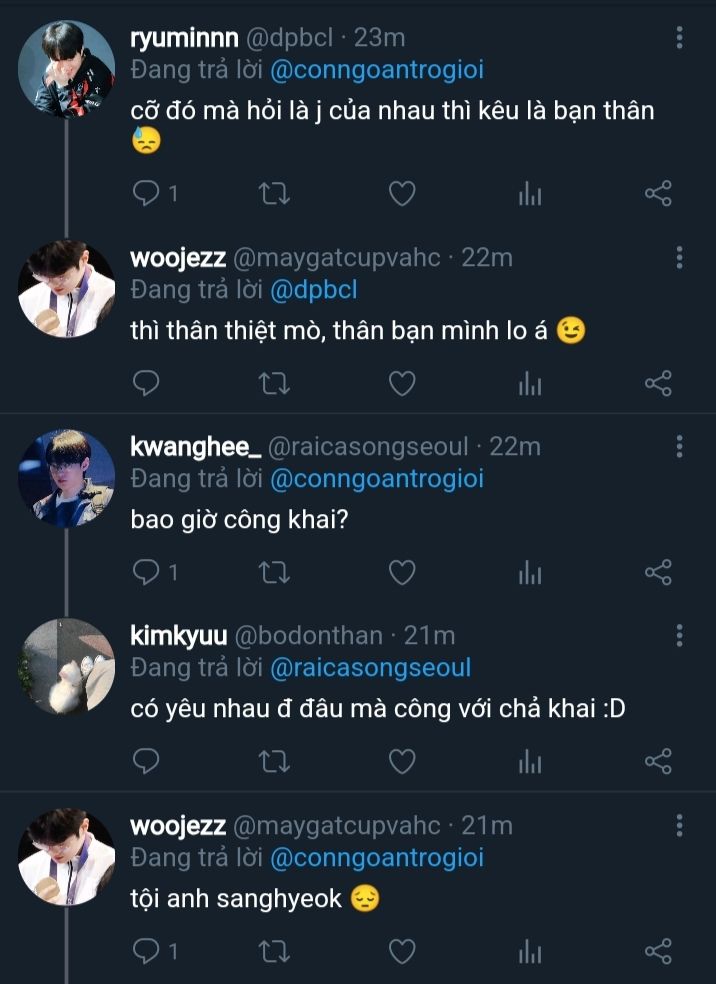The image size is (716, 984).
Task: Like kimkyuu's tweet
Action: (401, 762)
